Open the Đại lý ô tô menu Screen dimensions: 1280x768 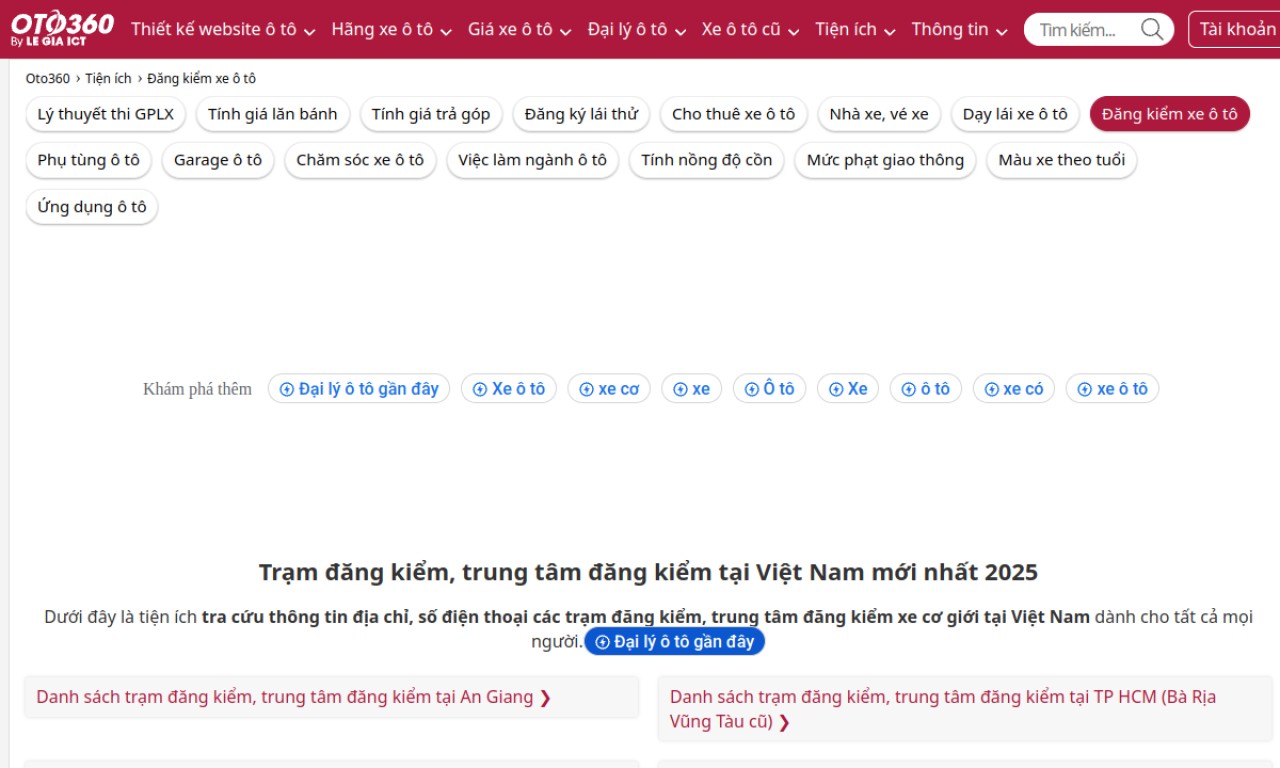tap(636, 30)
